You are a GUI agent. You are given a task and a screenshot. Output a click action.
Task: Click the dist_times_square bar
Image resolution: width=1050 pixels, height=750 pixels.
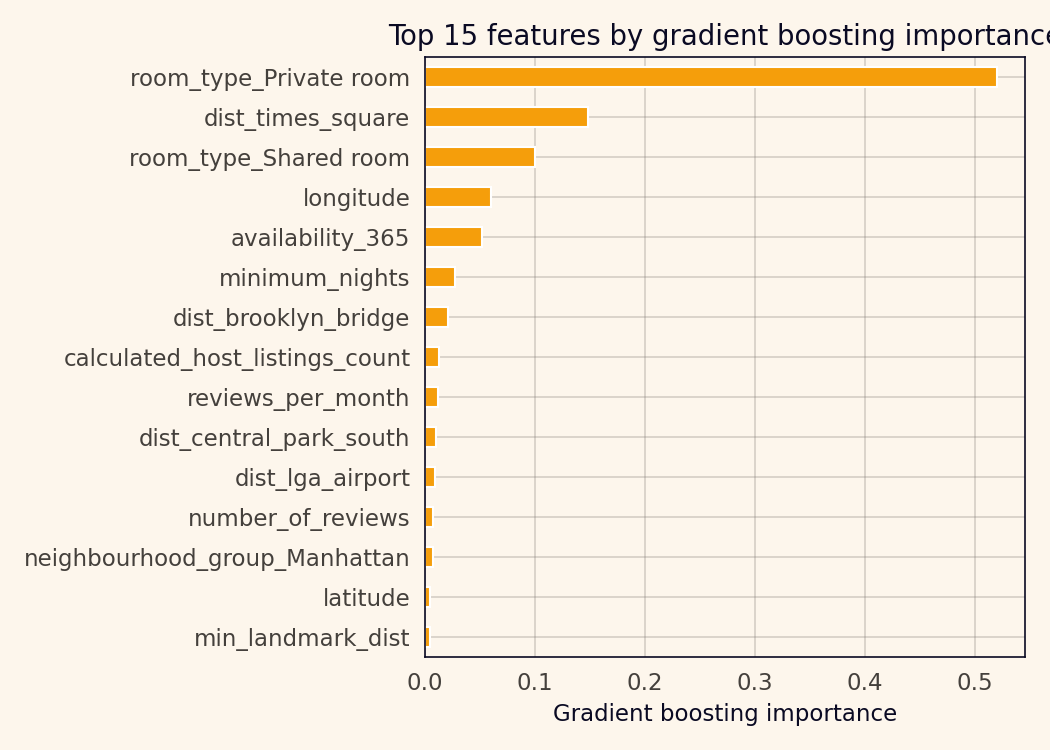[x=506, y=117]
